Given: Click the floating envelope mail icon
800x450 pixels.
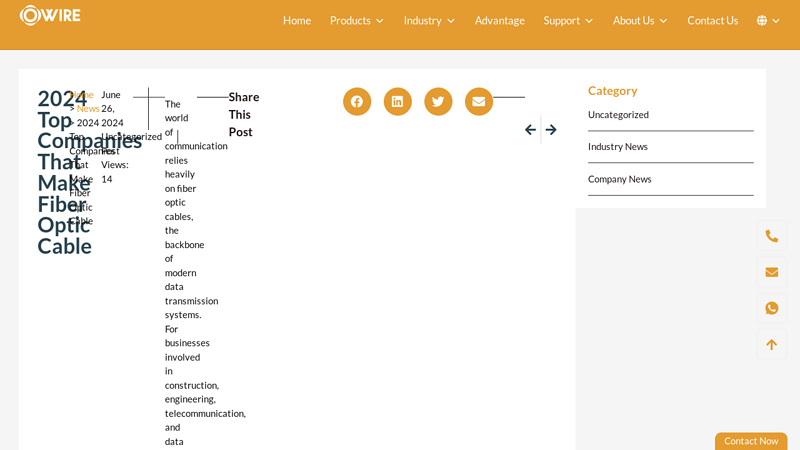Looking at the screenshot, I should [x=771, y=272].
